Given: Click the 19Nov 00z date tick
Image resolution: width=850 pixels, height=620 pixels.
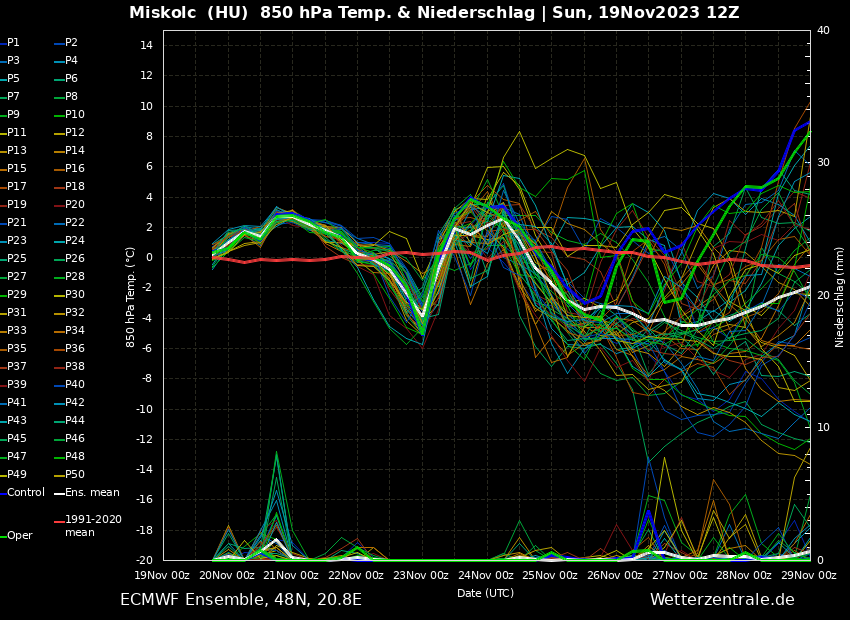Looking at the screenshot, I should [x=162, y=575].
